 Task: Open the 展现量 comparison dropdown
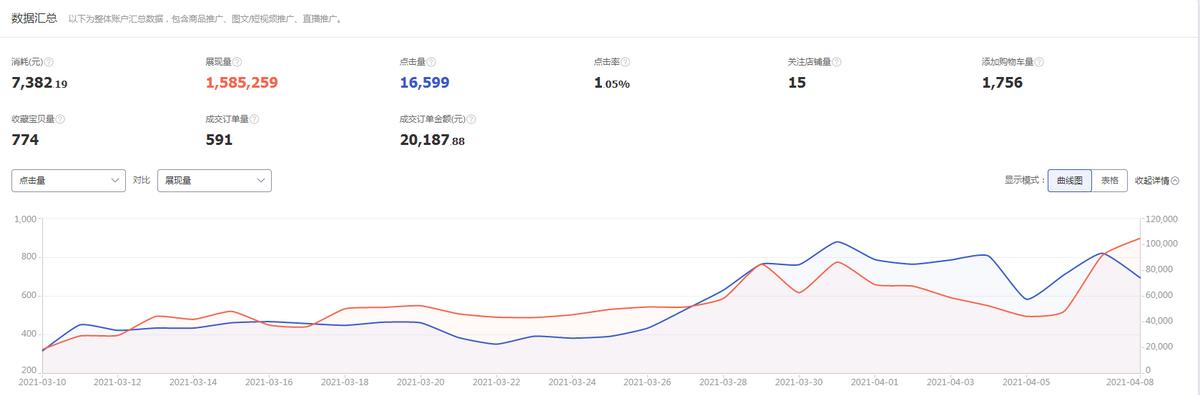pos(214,180)
